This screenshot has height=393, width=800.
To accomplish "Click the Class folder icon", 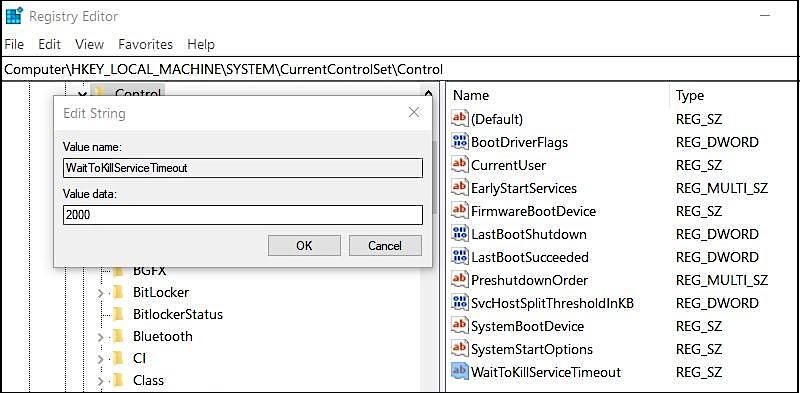I will click(x=118, y=380).
